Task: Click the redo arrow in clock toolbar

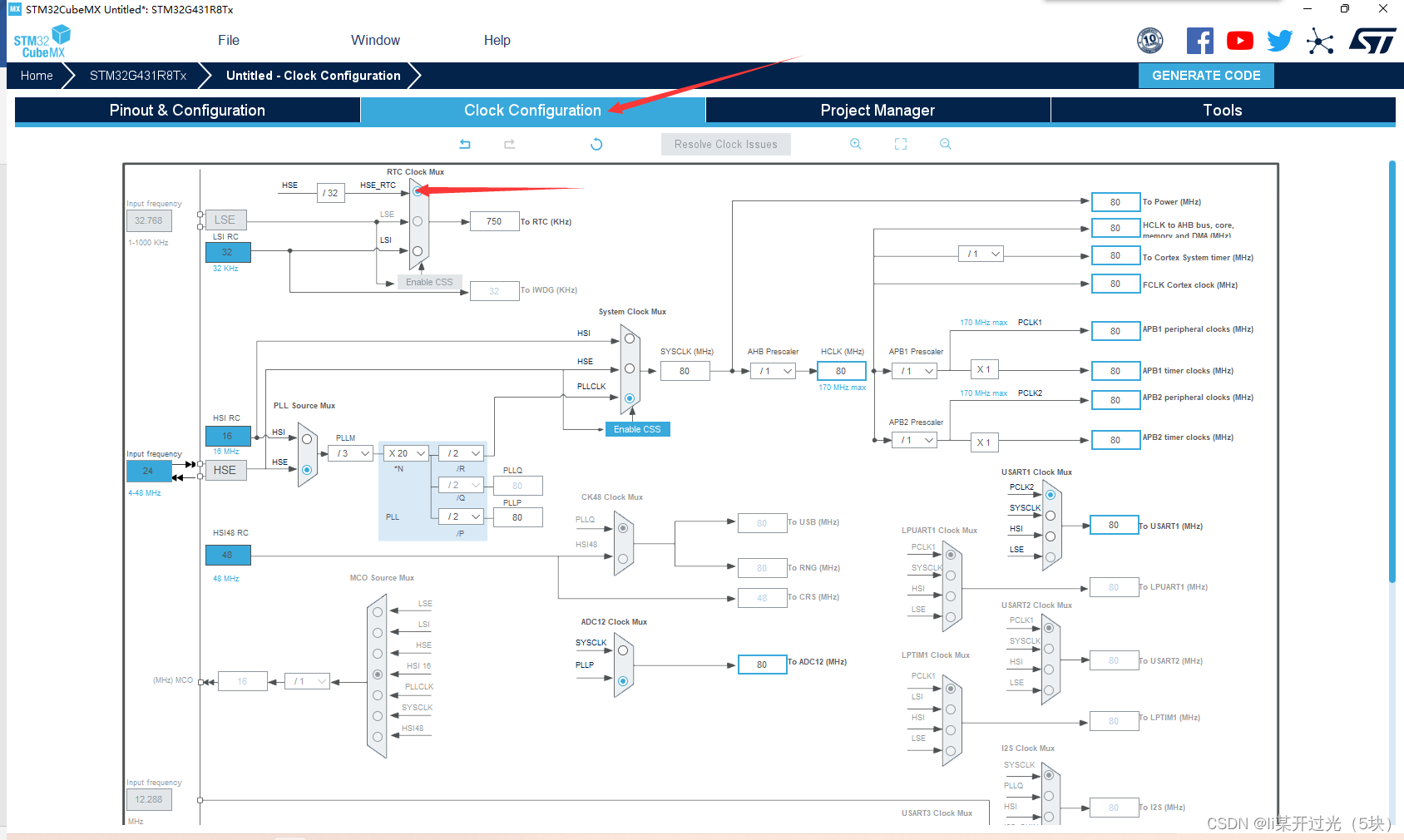Action: click(510, 144)
